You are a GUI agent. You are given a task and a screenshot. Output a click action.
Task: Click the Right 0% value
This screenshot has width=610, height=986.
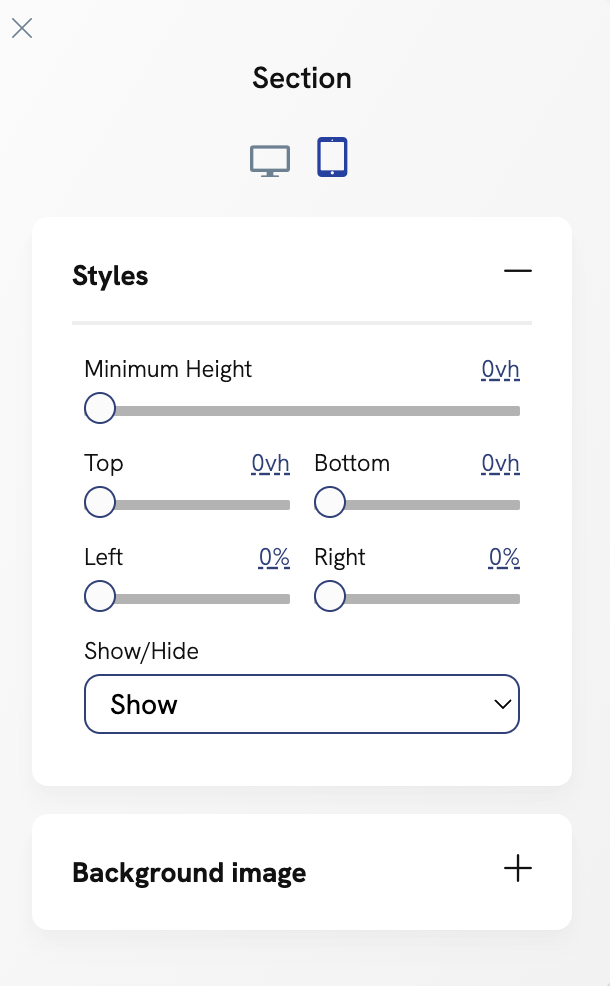[x=504, y=557]
